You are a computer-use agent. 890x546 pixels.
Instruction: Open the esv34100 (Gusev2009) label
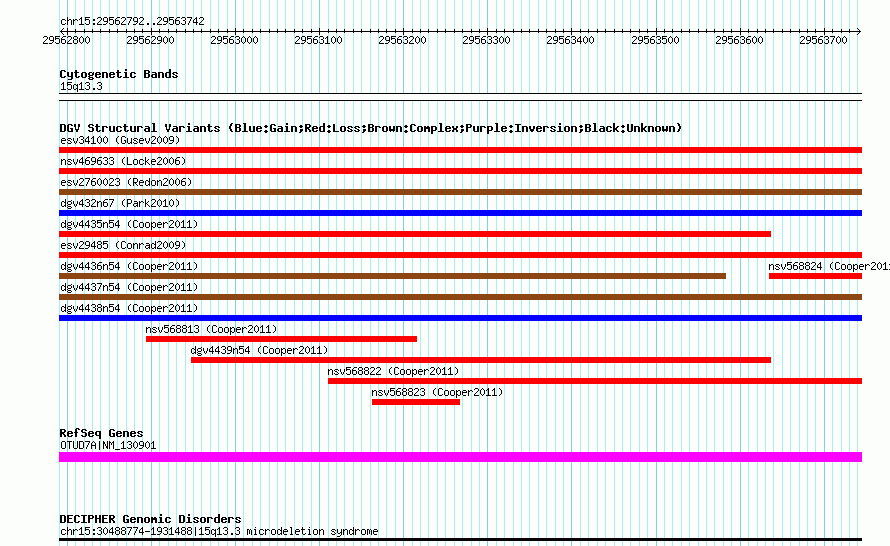[x=120, y=140]
